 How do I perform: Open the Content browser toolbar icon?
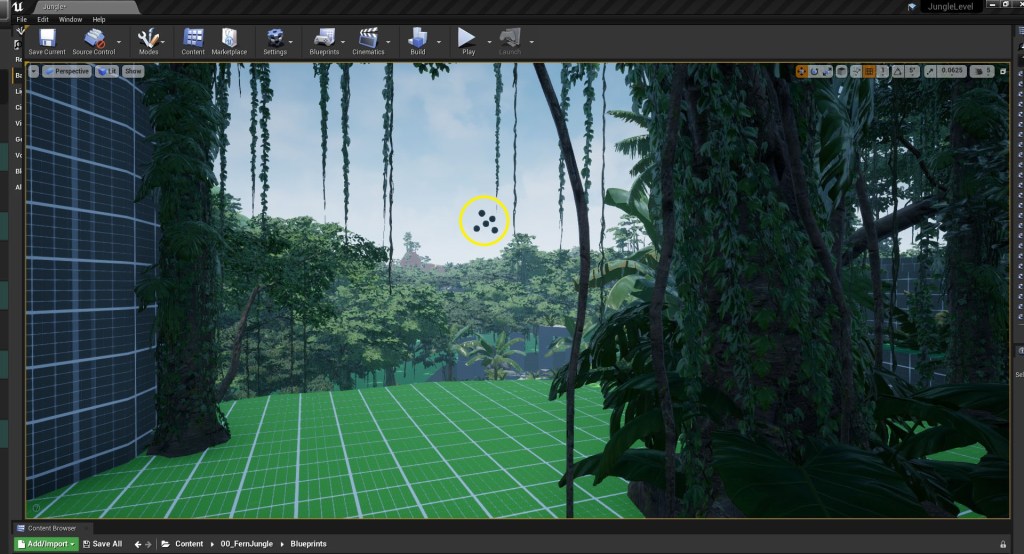click(193, 40)
